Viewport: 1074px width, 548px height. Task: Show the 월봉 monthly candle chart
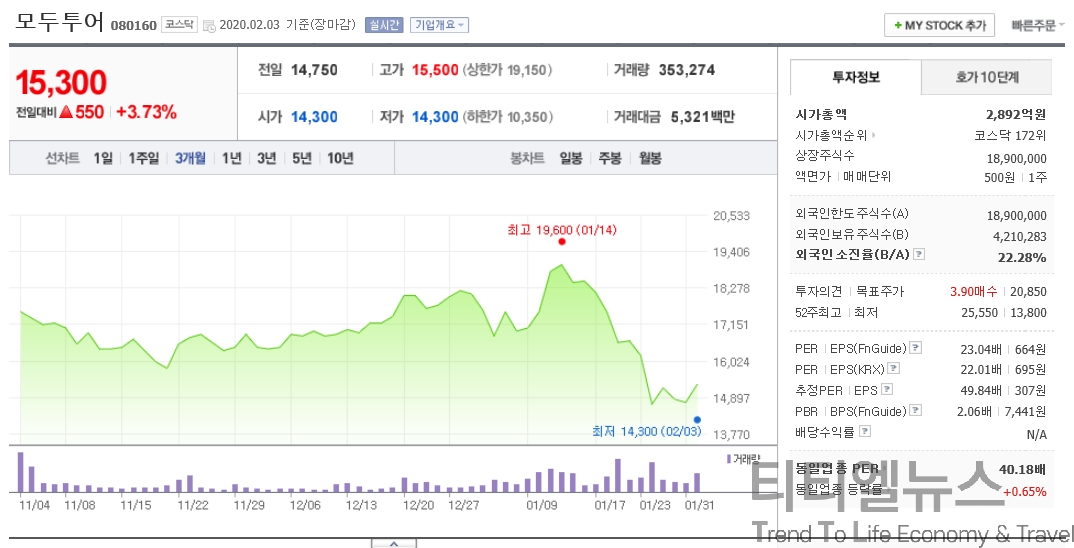click(x=650, y=158)
